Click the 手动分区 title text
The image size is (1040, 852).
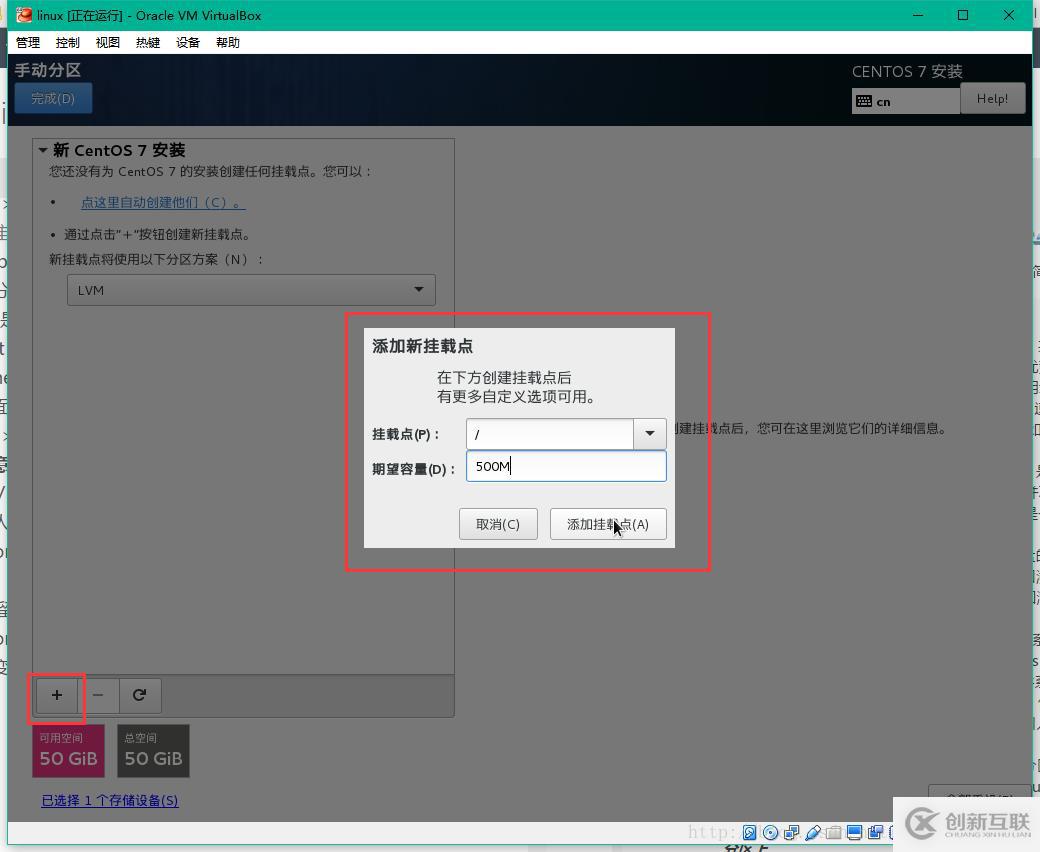click(48, 70)
